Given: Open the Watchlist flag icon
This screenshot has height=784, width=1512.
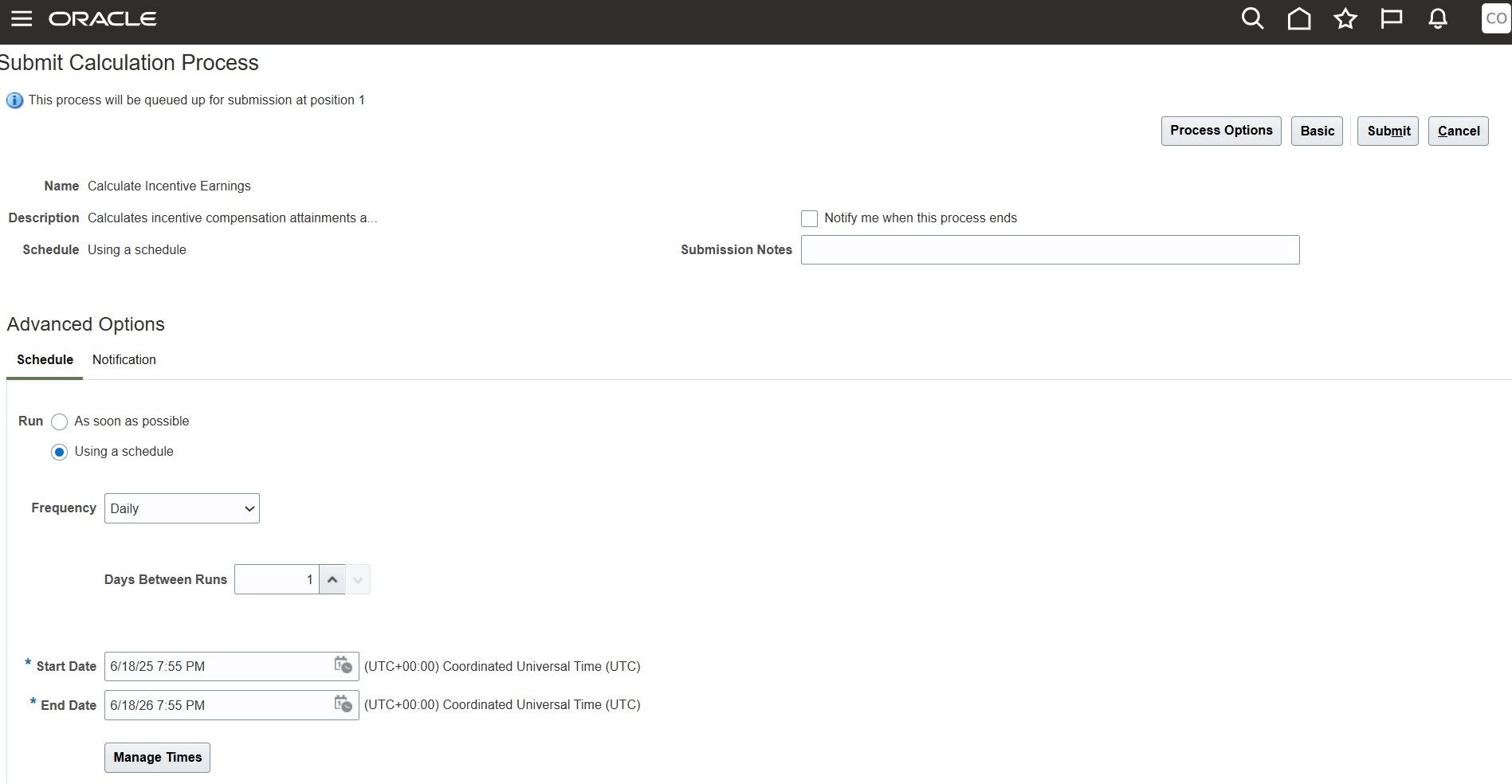Looking at the screenshot, I should coord(1392,19).
